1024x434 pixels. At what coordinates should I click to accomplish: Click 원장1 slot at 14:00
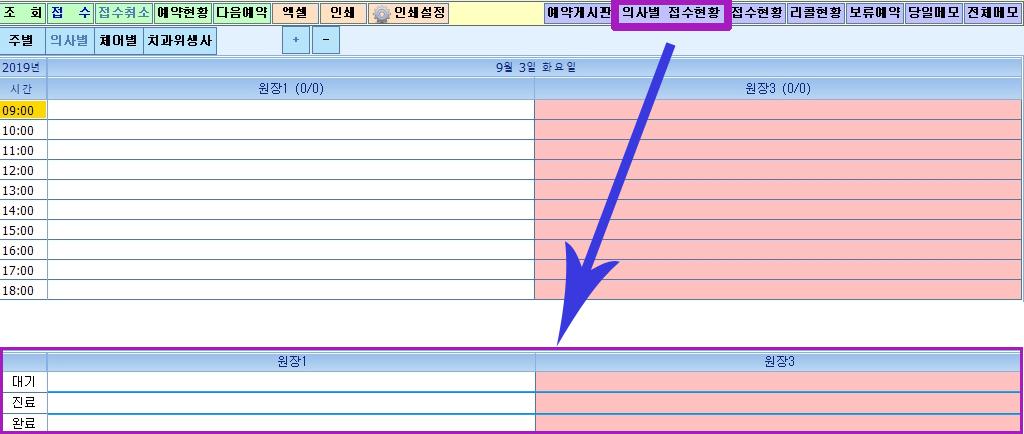[291, 210]
